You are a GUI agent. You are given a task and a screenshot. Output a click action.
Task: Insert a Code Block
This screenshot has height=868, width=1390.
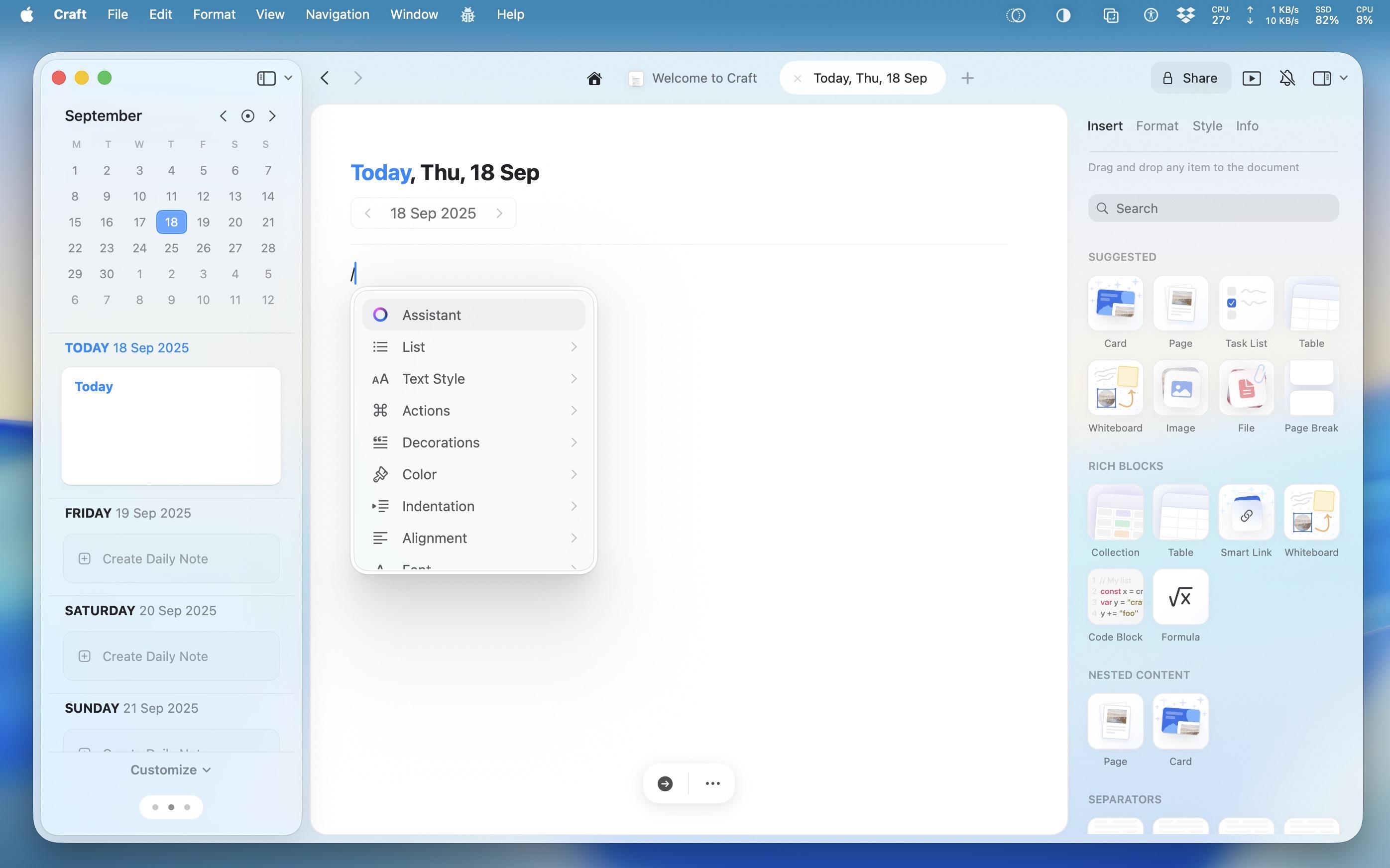pos(1115,596)
